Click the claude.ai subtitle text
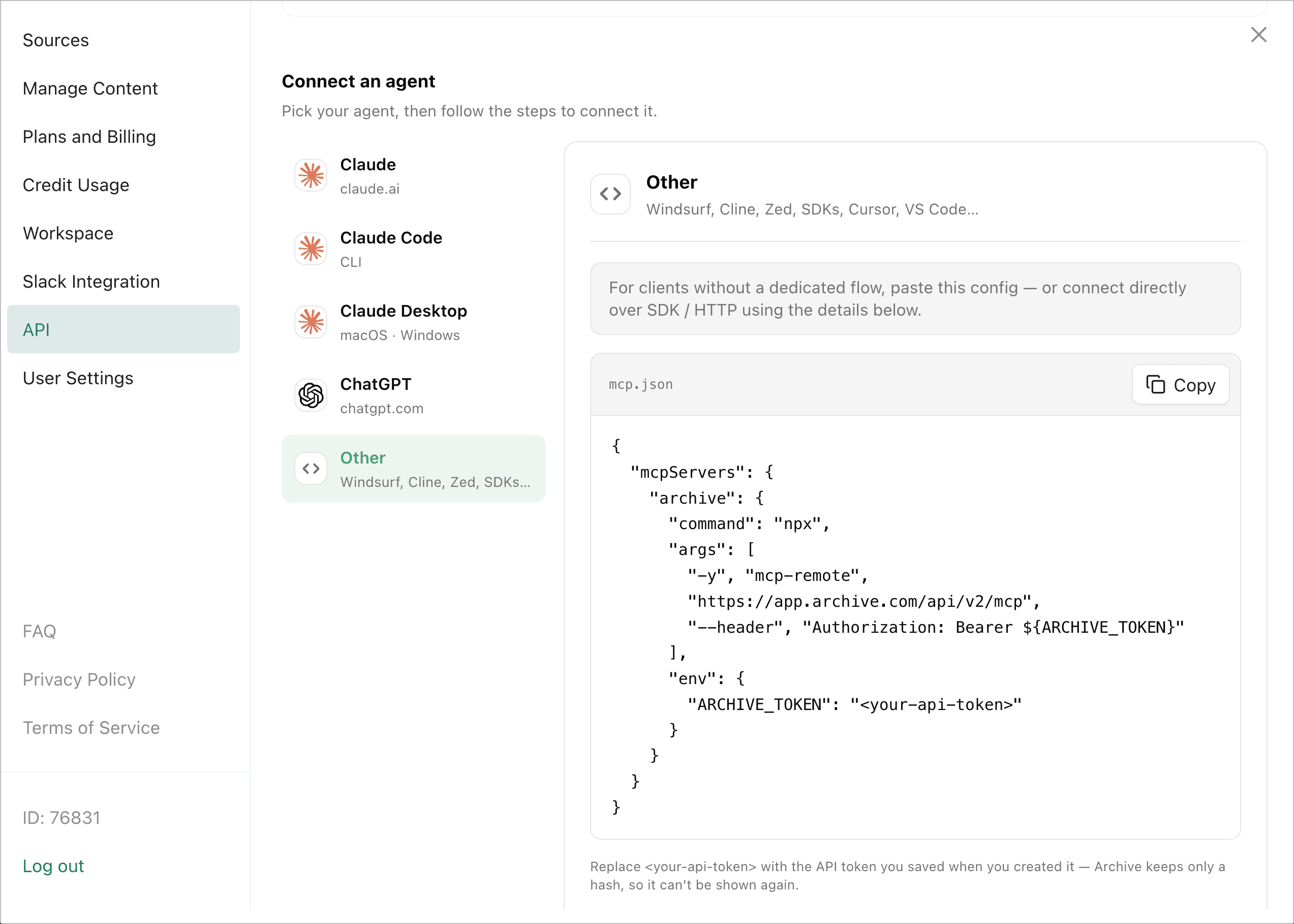Image resolution: width=1294 pixels, height=924 pixels. pos(369,189)
